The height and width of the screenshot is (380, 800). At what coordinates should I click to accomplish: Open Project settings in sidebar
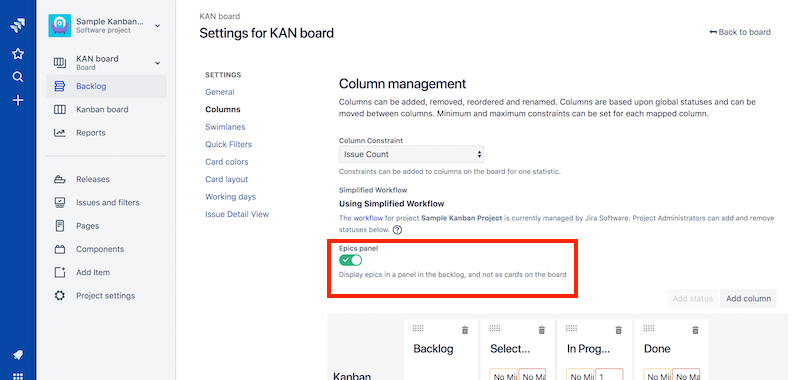(106, 296)
